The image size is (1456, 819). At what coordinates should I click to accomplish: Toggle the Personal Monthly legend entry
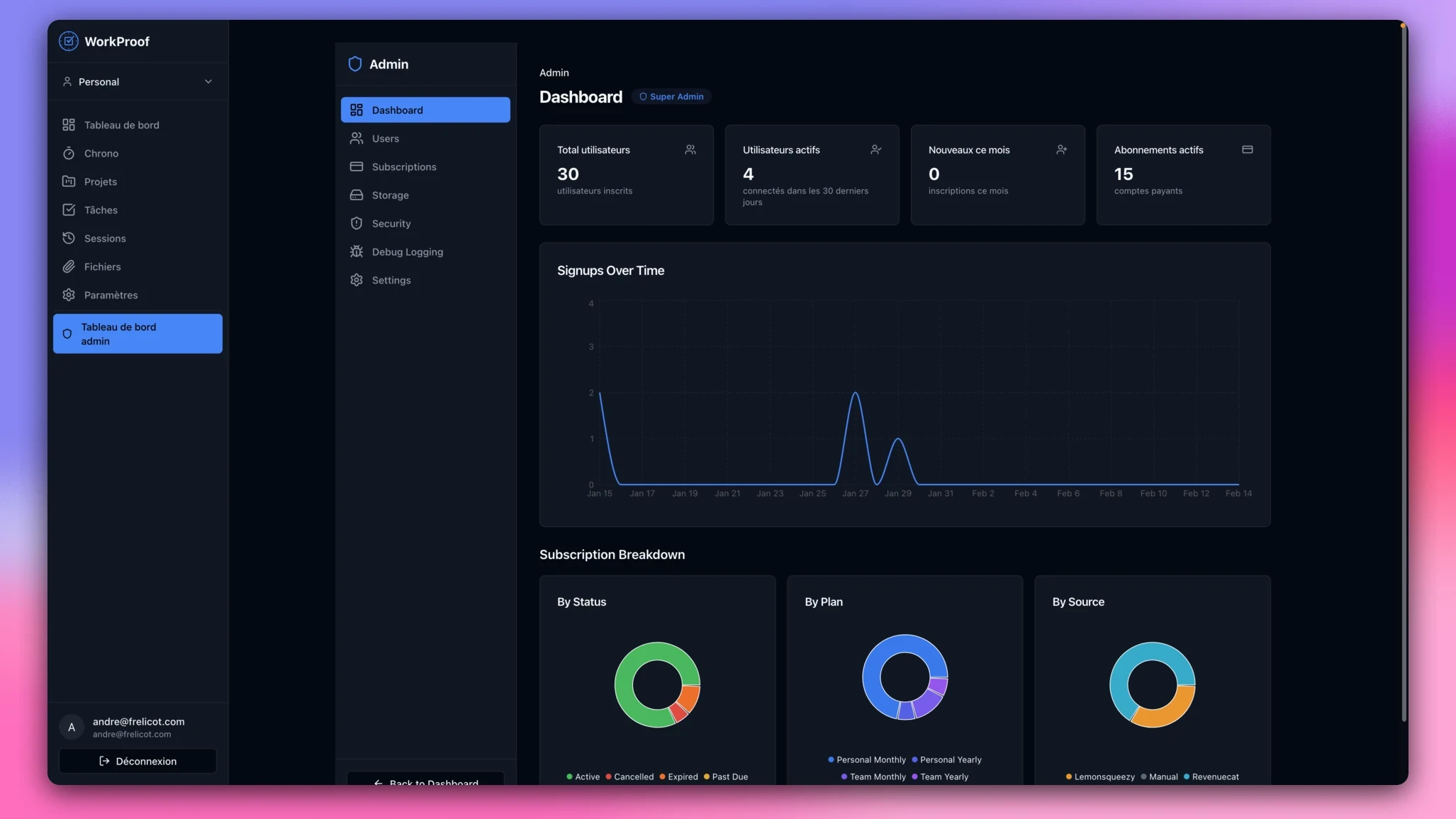coord(866,759)
